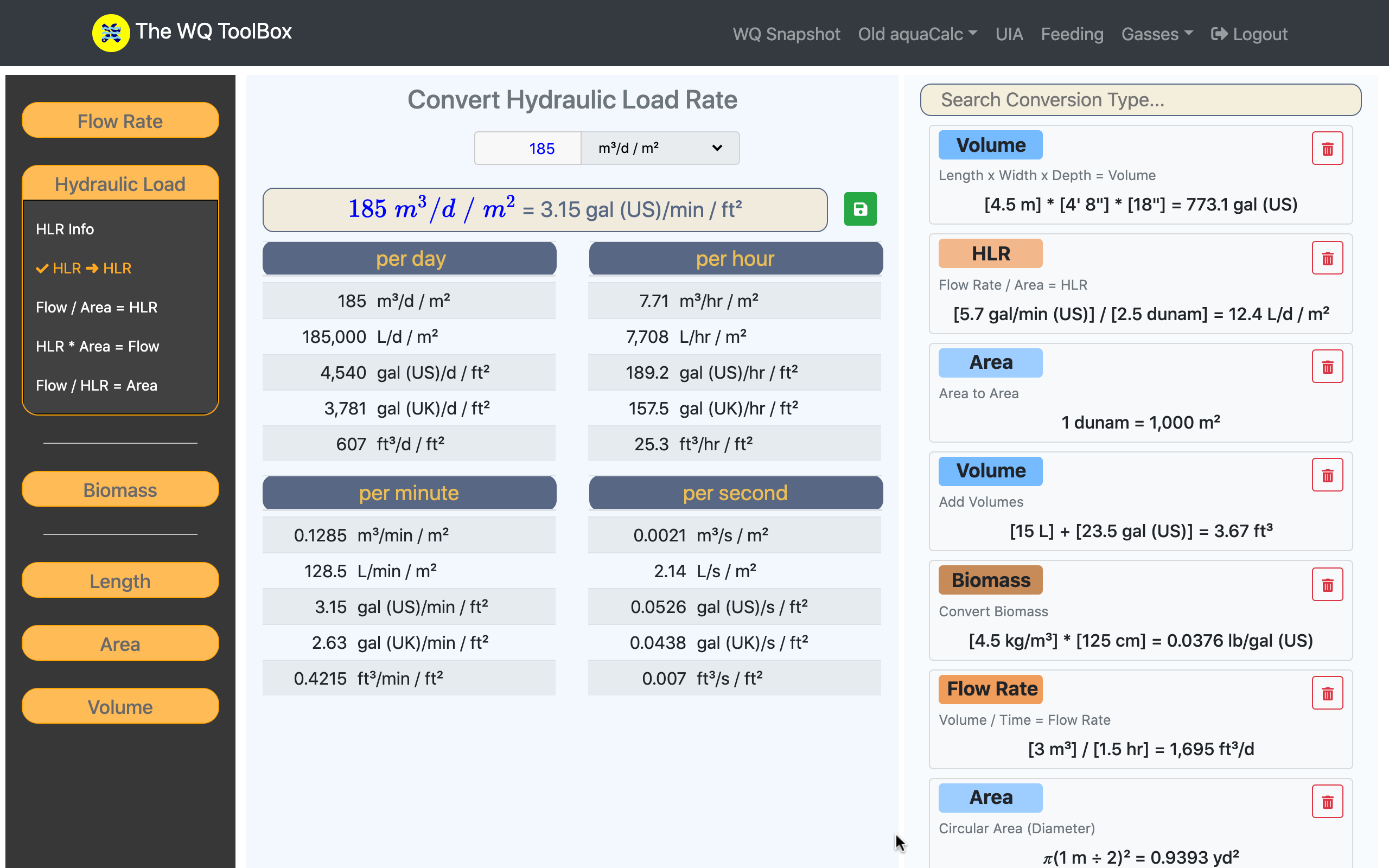
Task: Delete the Area to Area conversion
Action: click(x=1327, y=367)
